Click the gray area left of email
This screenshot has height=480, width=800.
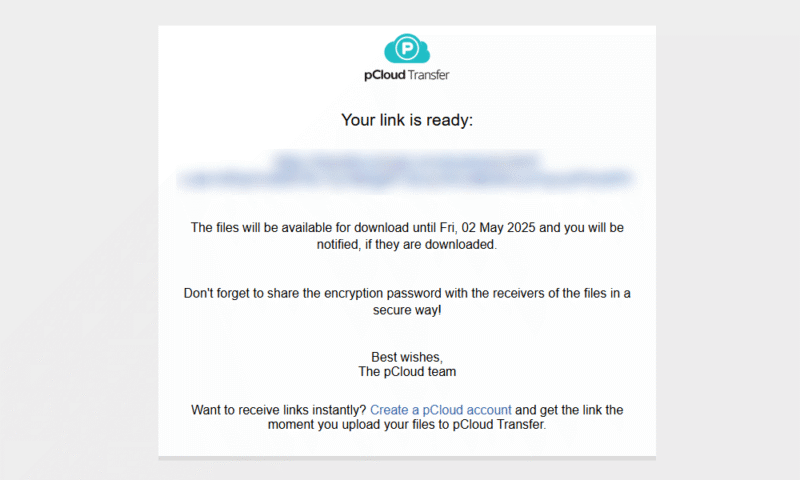79,240
